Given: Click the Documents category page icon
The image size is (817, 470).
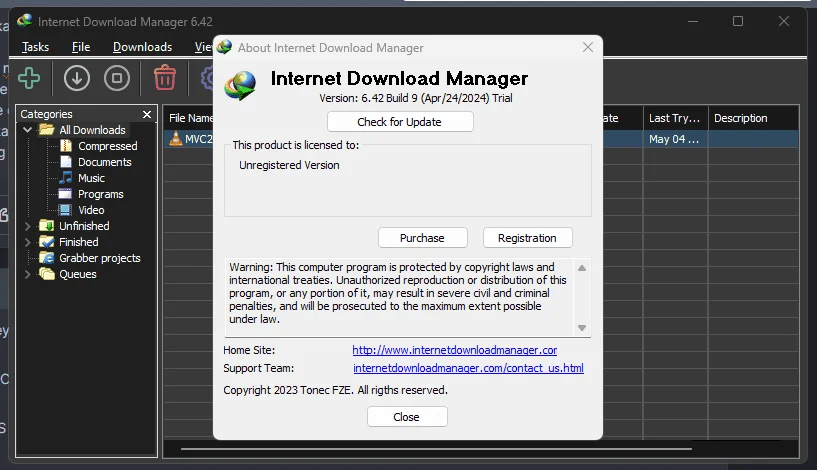Looking at the screenshot, I should (x=66, y=162).
